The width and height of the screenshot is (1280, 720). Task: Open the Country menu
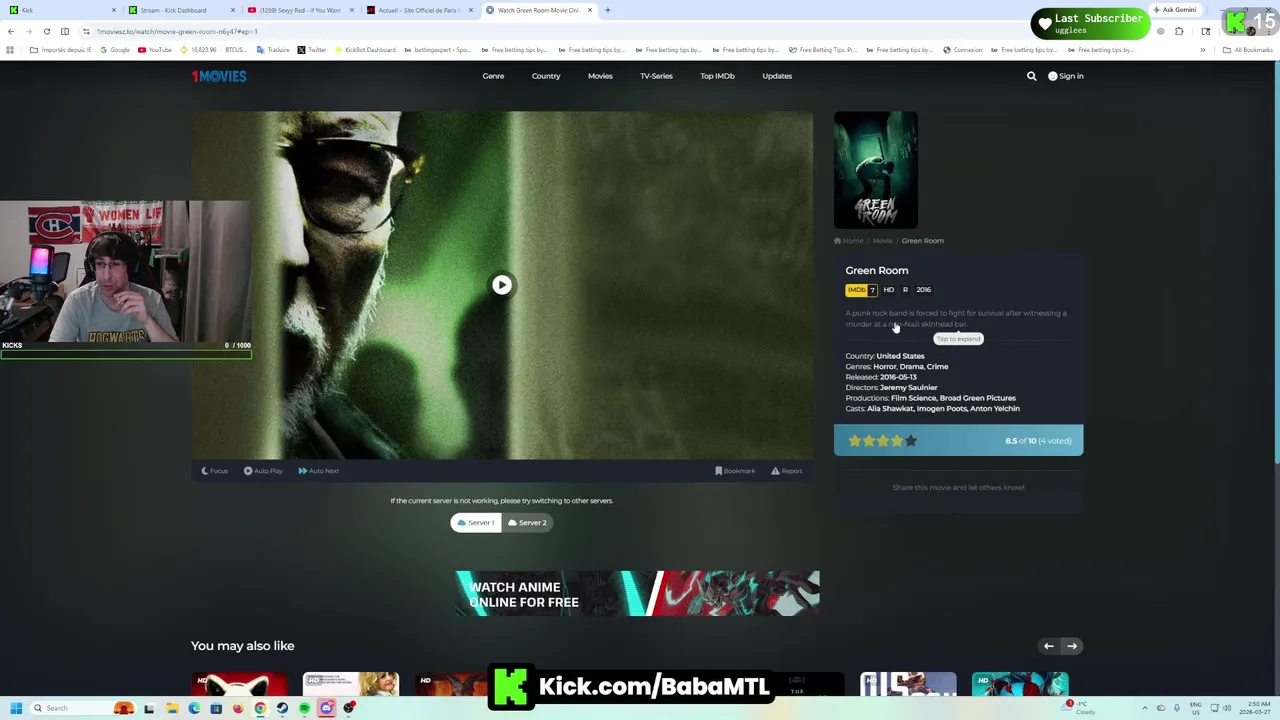(x=546, y=76)
